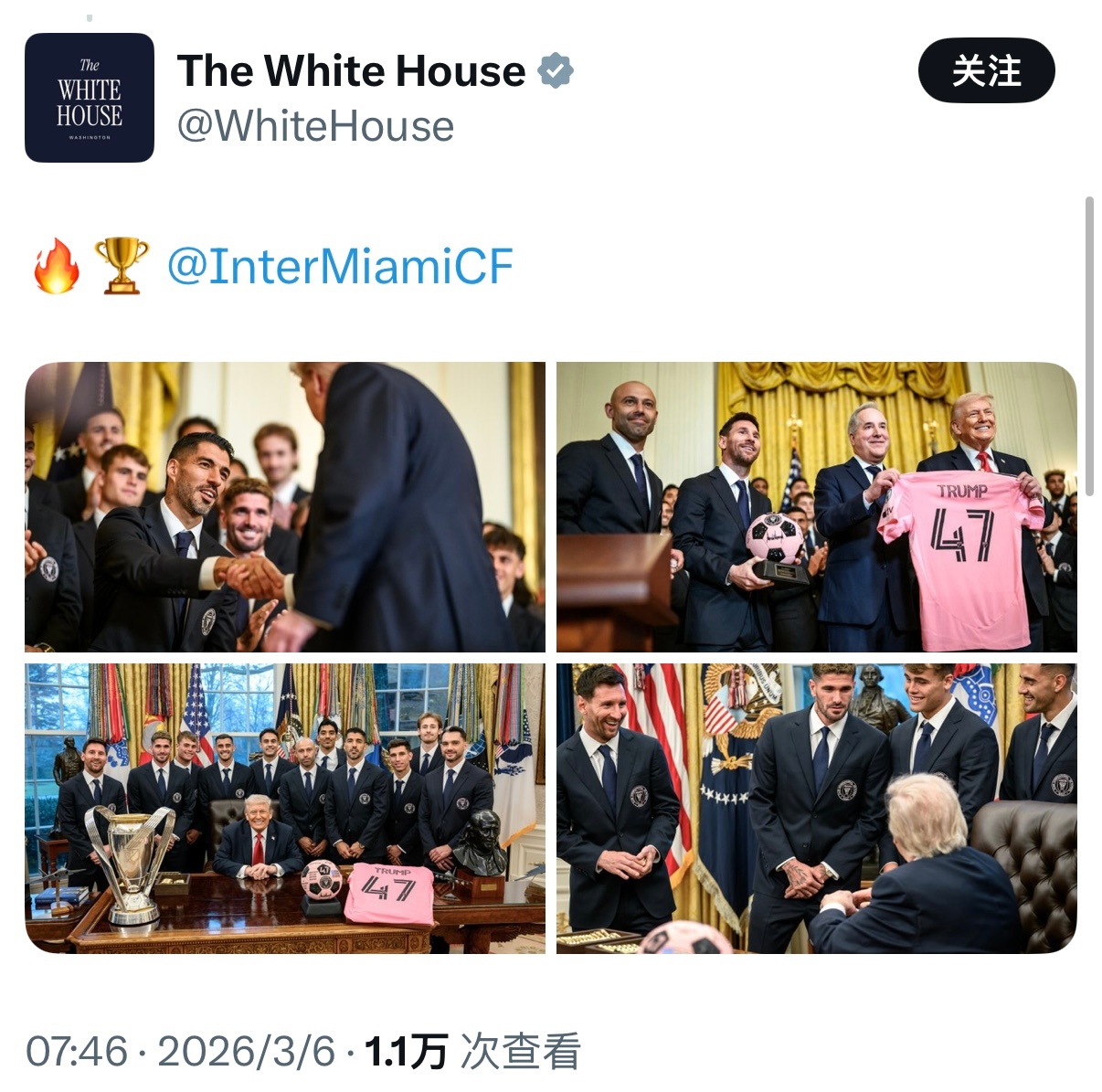
Task: Click the blue verified badge icon
Action: pyautogui.click(x=556, y=70)
